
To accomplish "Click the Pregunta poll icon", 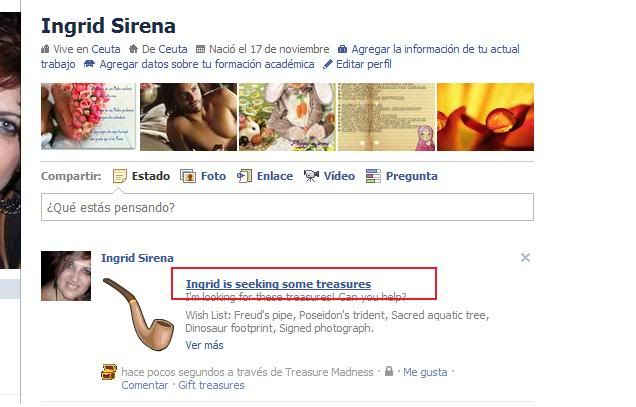I will point(373,176).
